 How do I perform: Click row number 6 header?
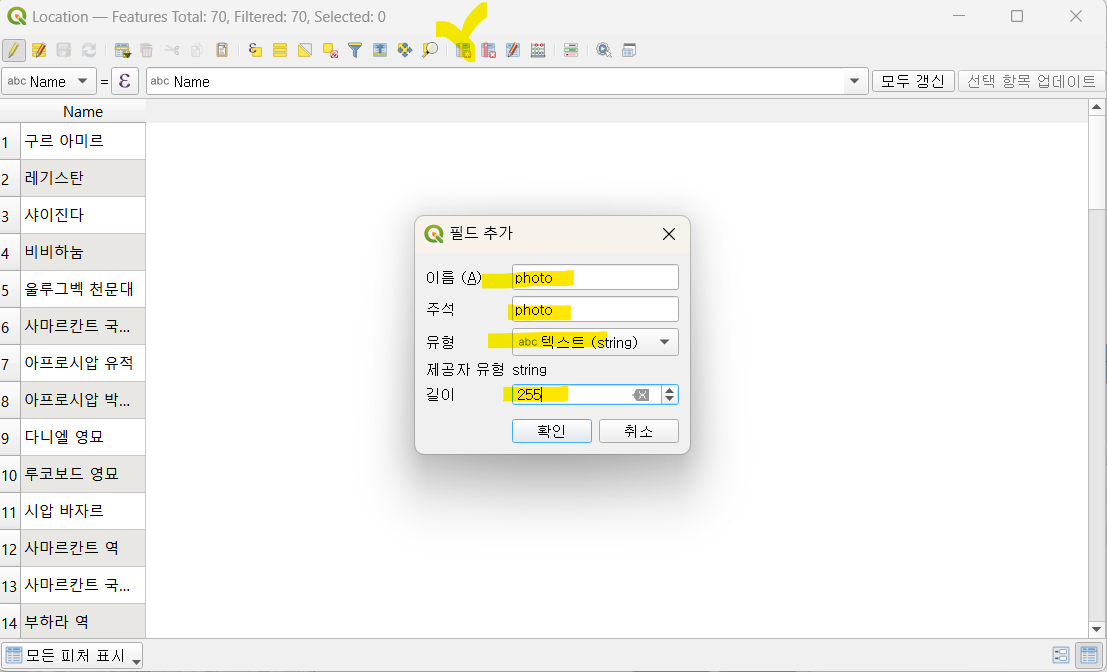coord(10,326)
